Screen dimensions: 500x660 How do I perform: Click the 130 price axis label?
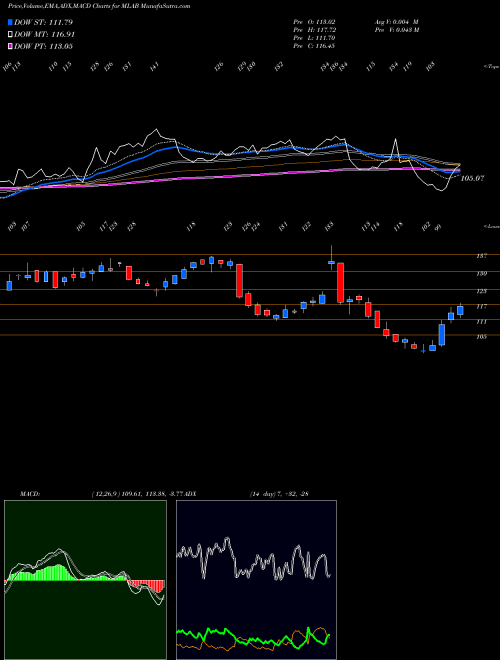pyautogui.click(x=481, y=273)
